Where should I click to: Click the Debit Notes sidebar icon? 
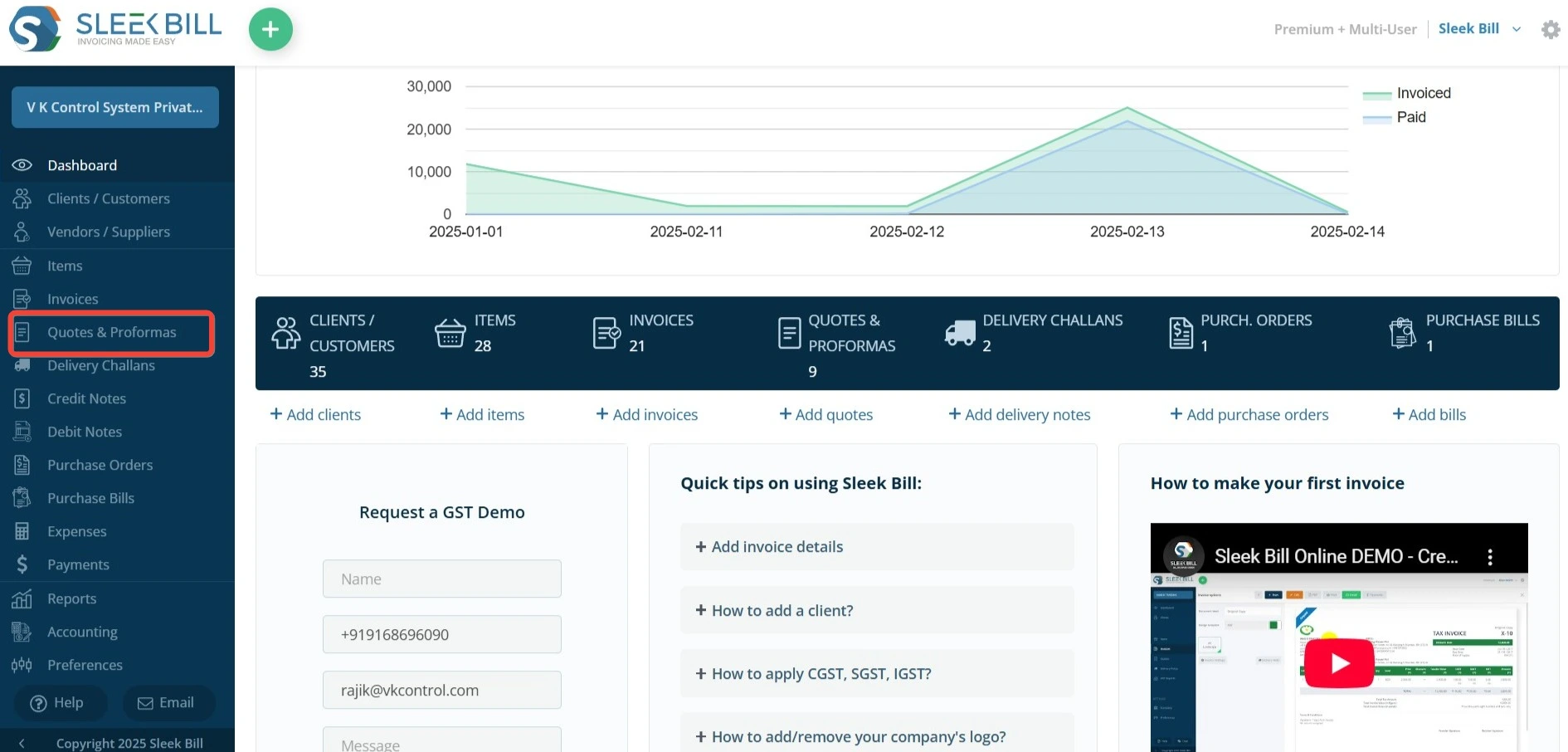pos(22,432)
